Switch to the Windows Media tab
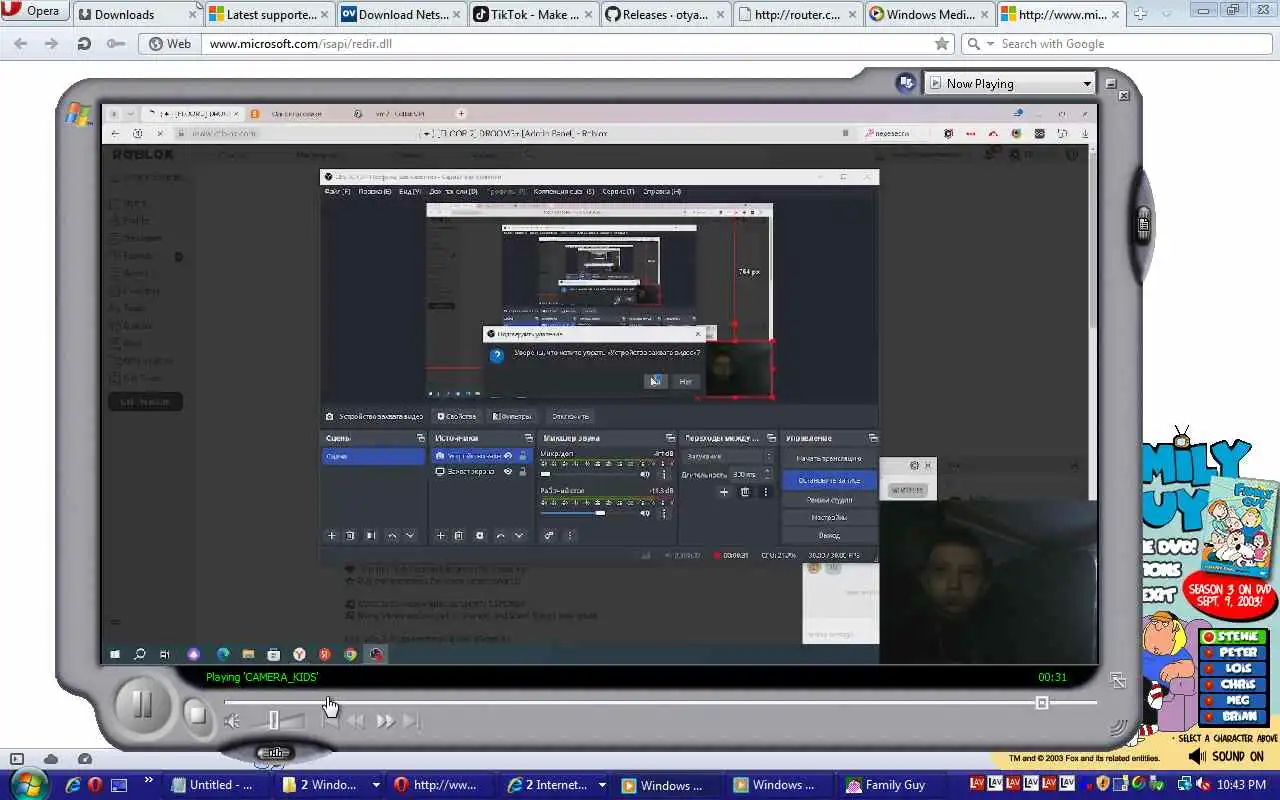Viewport: 1280px width, 800px height. pyautogui.click(x=929, y=14)
